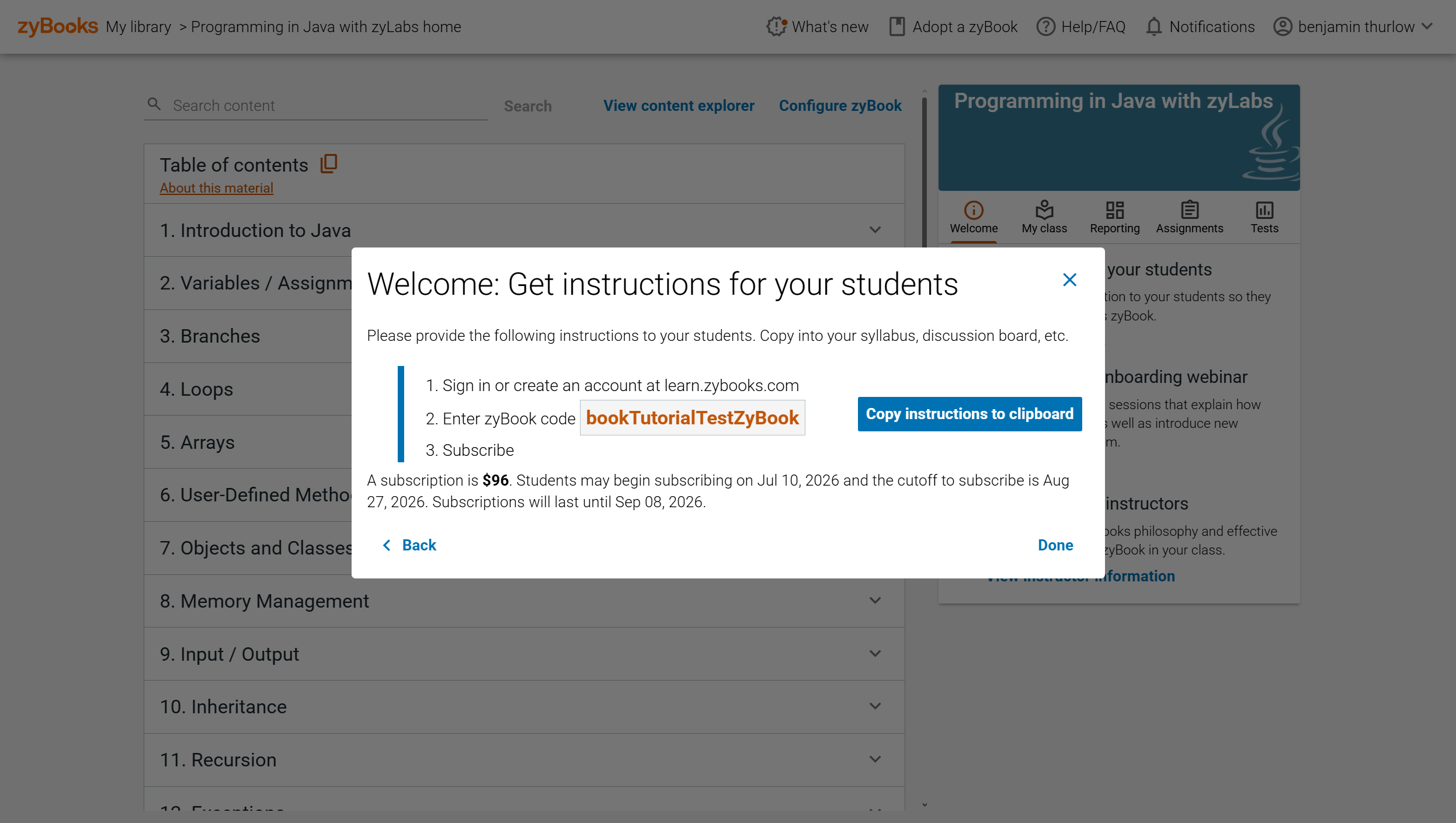Image resolution: width=1456 pixels, height=823 pixels.
Task: Expand chapter 8 Memory Management chevron
Action: pyautogui.click(x=874, y=601)
